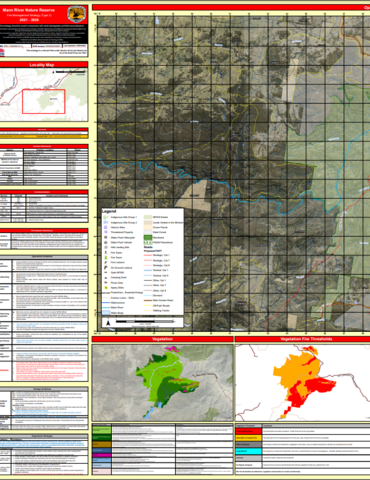370x480 pixels.
Task: Click the magenta swatch in vegetation table
Action: click(x=102, y=455)
